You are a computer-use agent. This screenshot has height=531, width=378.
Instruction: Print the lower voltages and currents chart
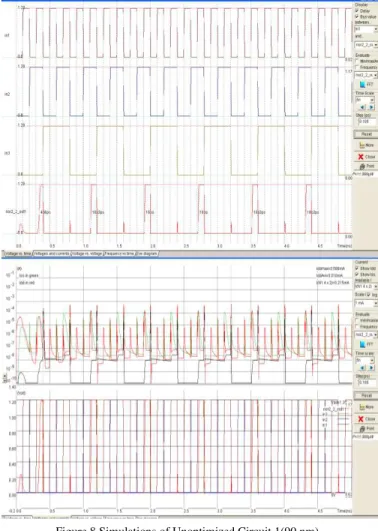366,429
